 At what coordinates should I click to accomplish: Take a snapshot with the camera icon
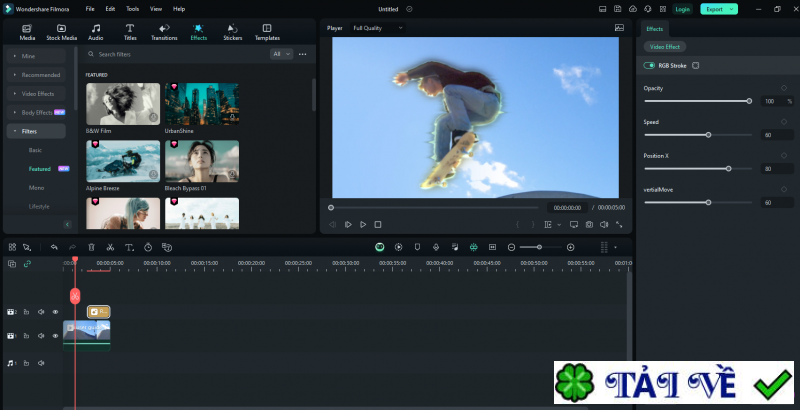click(x=589, y=224)
